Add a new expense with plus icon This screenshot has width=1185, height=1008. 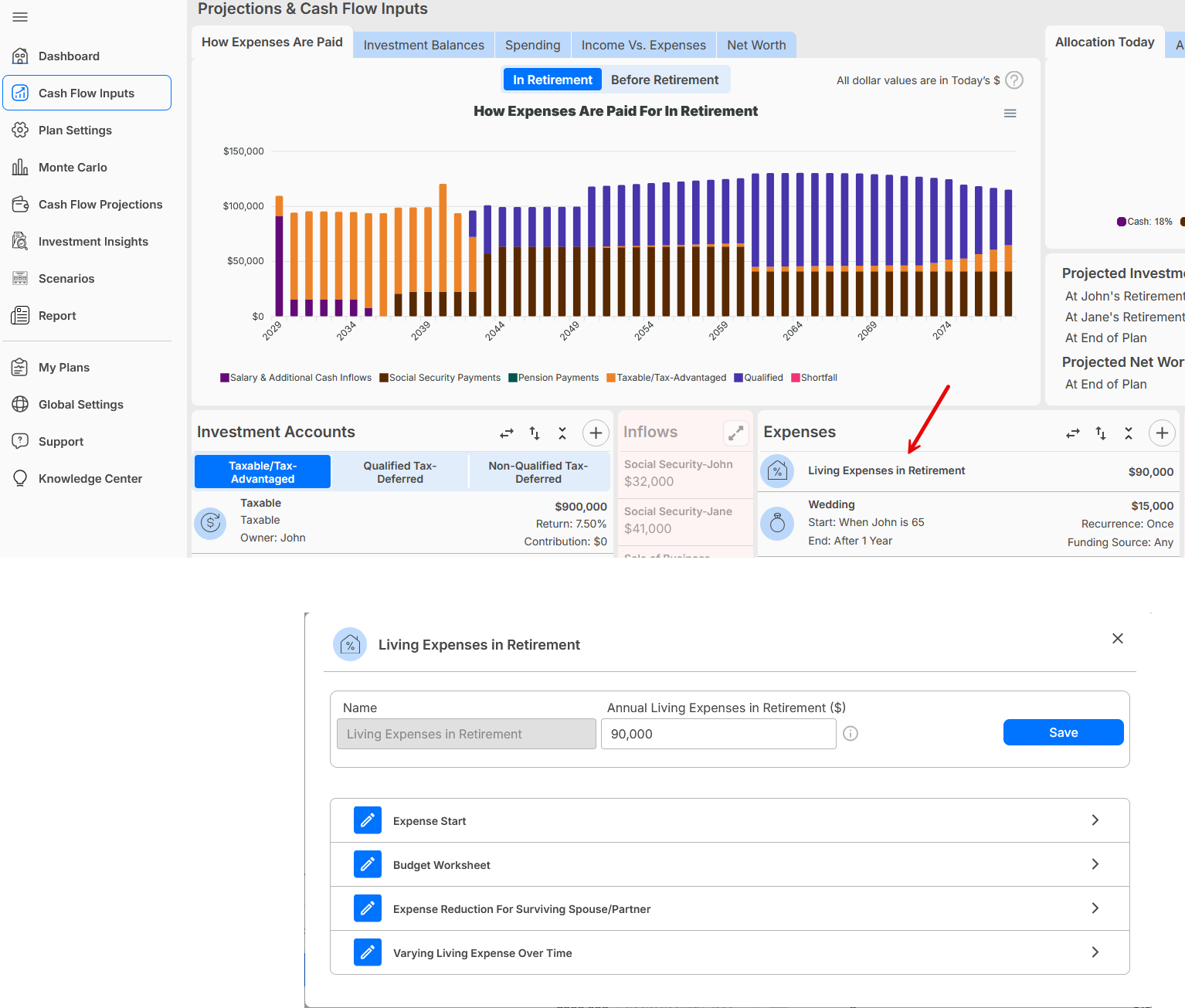pyautogui.click(x=1162, y=433)
